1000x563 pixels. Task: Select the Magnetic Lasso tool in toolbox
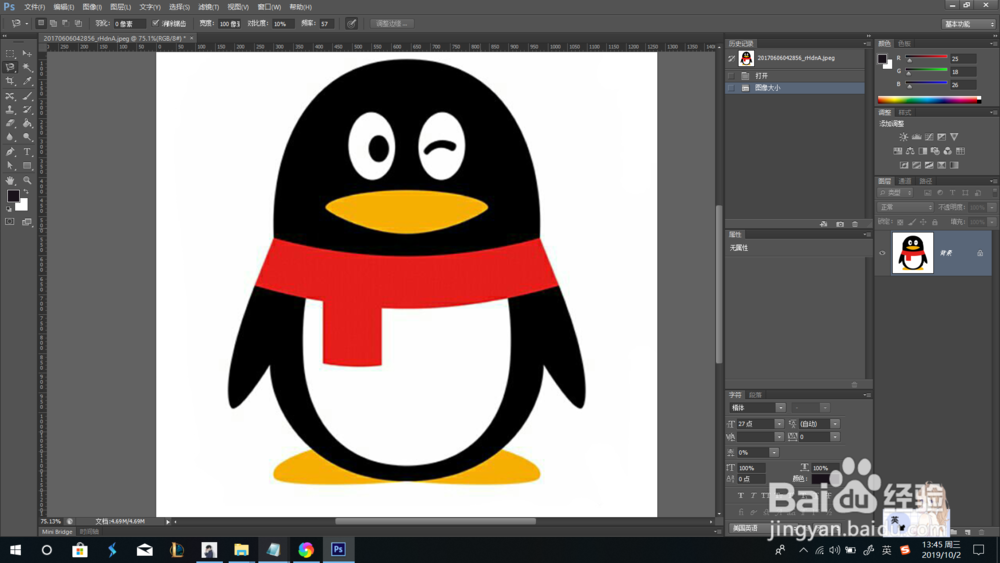(x=10, y=68)
